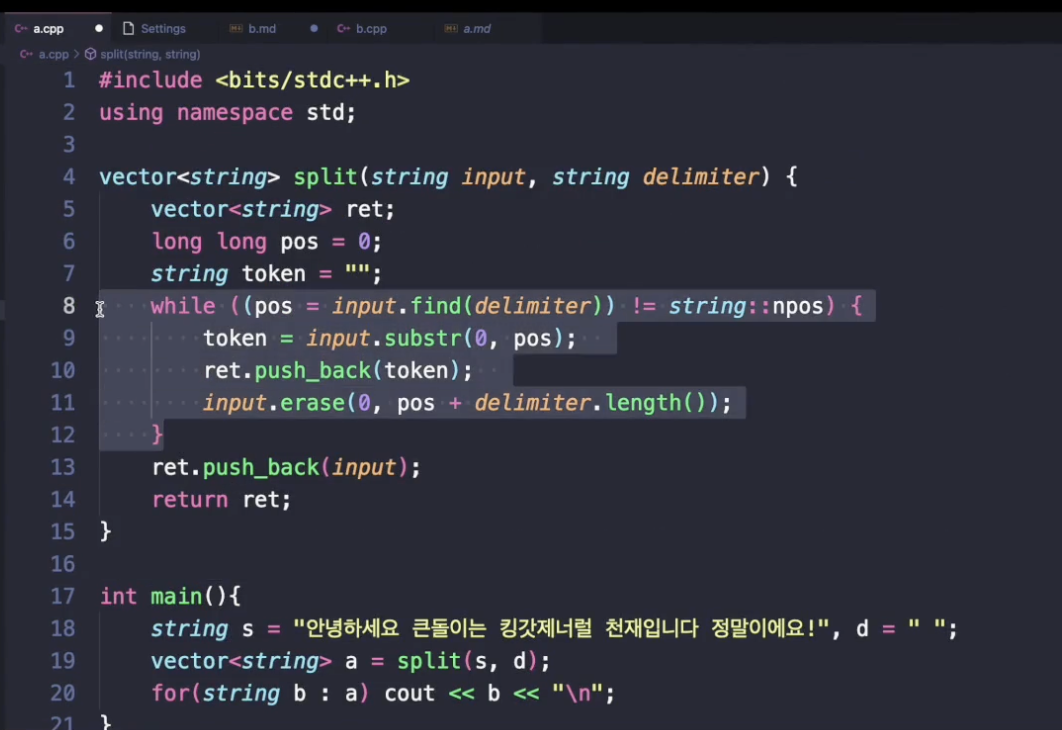Viewport: 1062px width, 730px height.
Task: Click 'find' method call on line 8
Action: (436, 306)
